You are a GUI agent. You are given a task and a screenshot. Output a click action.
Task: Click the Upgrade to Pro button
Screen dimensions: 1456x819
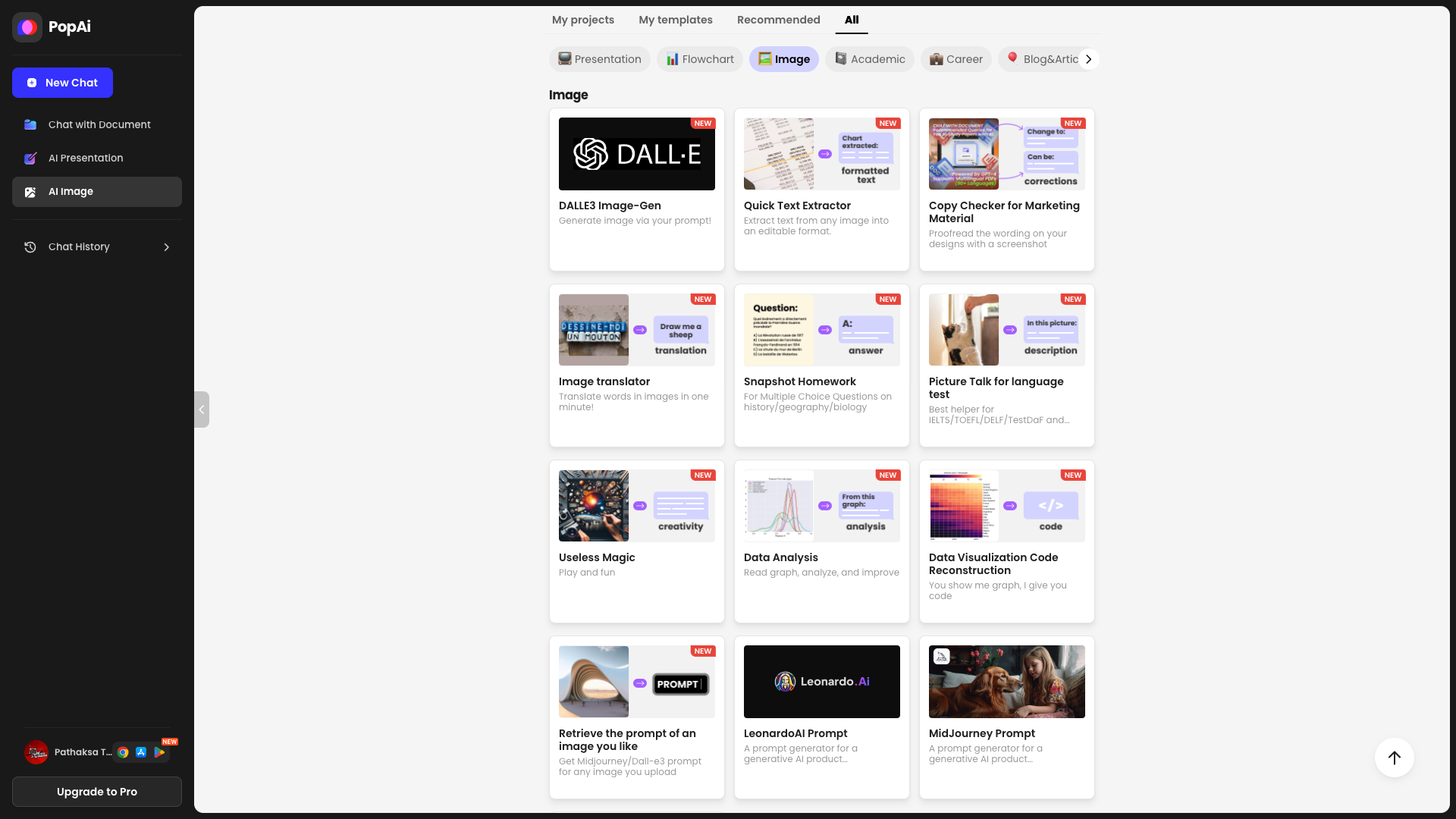[97, 792]
